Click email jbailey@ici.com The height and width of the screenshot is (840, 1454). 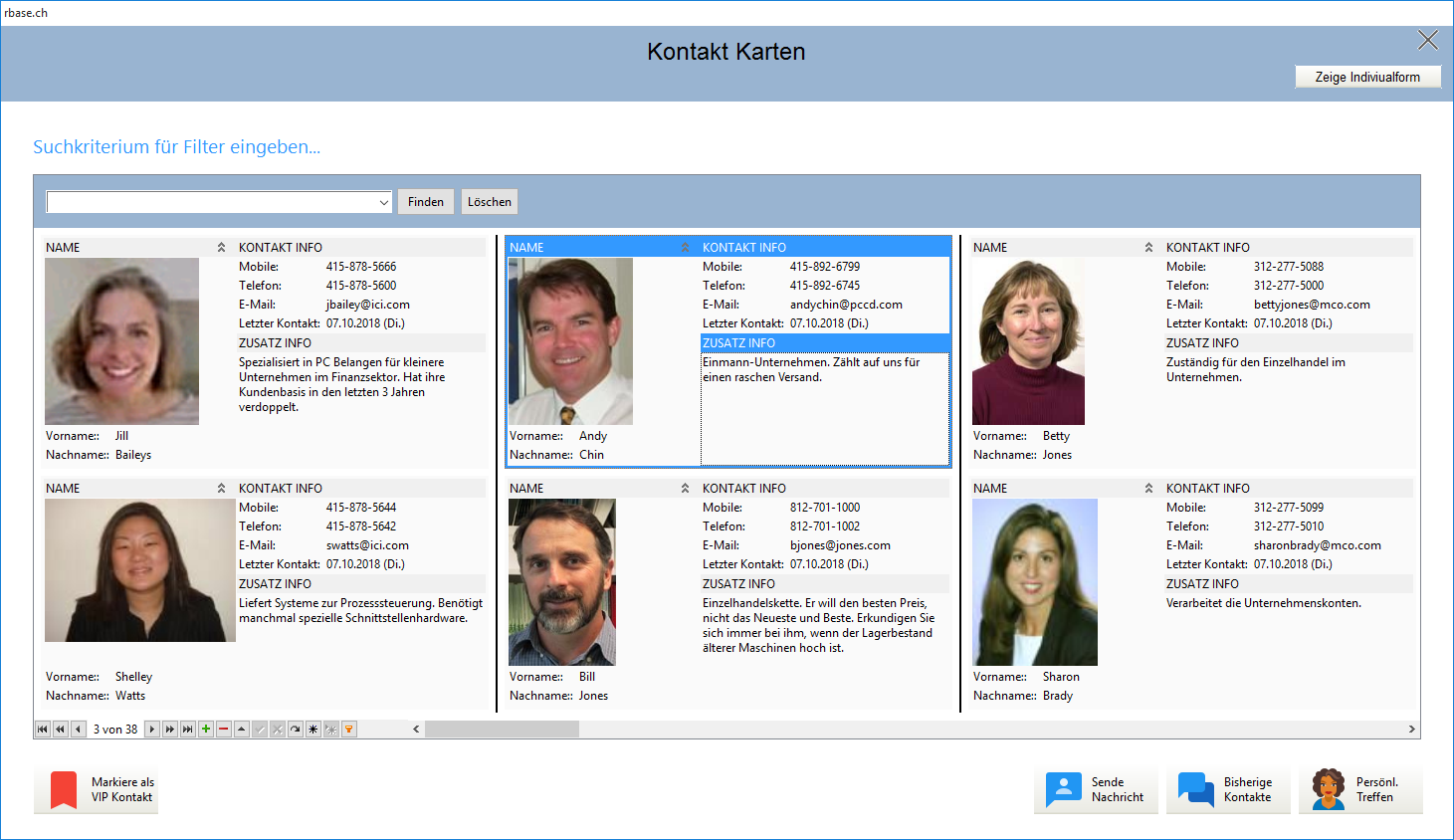point(367,305)
